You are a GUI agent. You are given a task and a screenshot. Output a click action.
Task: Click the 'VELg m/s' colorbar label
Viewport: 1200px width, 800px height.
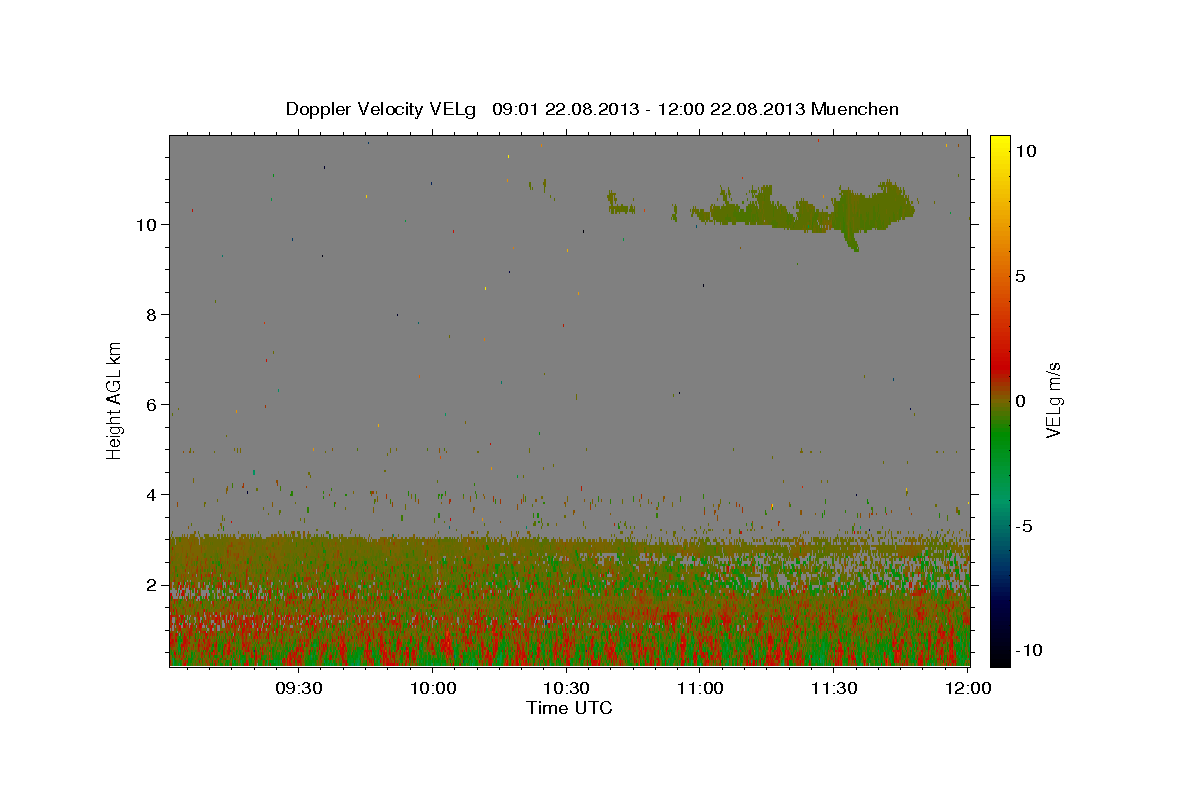pos(1053,401)
